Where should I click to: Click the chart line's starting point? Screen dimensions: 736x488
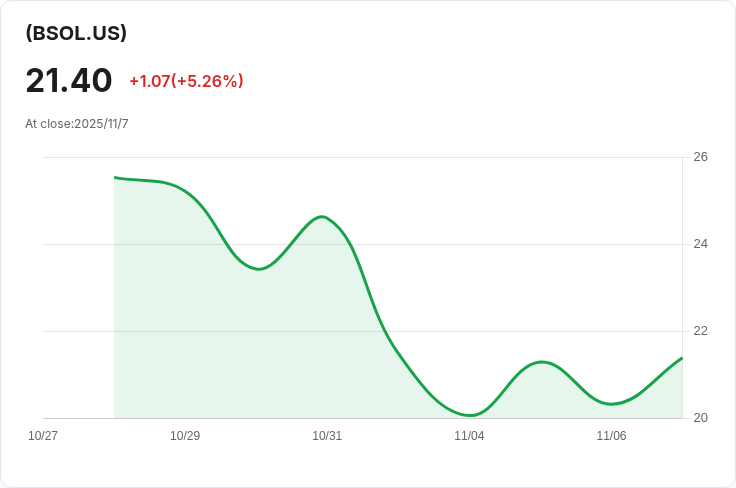115,177
